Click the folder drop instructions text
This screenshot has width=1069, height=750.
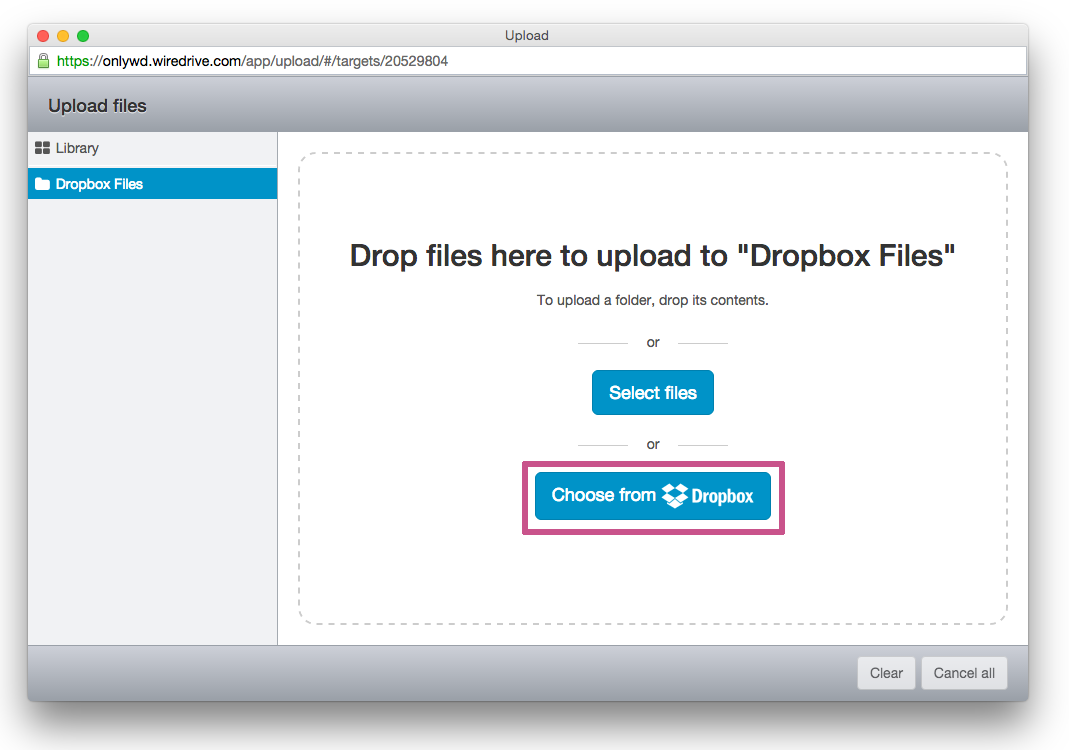(652, 299)
